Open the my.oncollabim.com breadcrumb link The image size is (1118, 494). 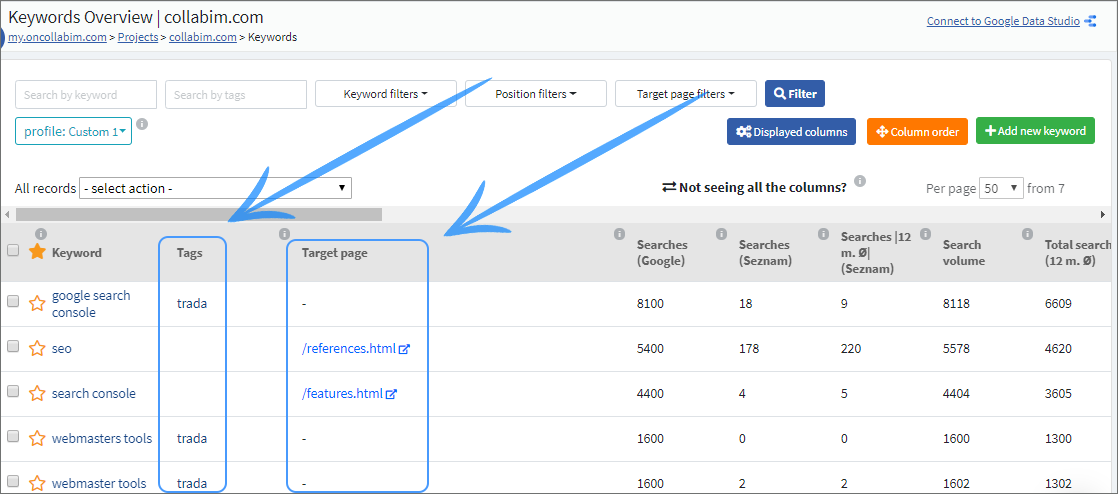click(x=58, y=37)
